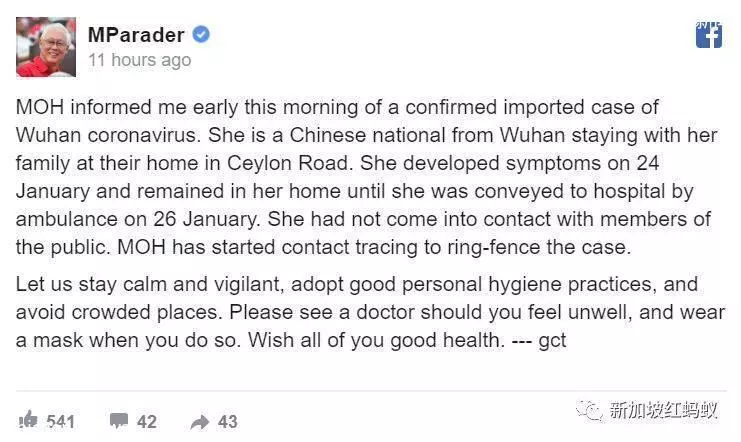Click the words "Ceylon Road" in the post

coord(288,163)
